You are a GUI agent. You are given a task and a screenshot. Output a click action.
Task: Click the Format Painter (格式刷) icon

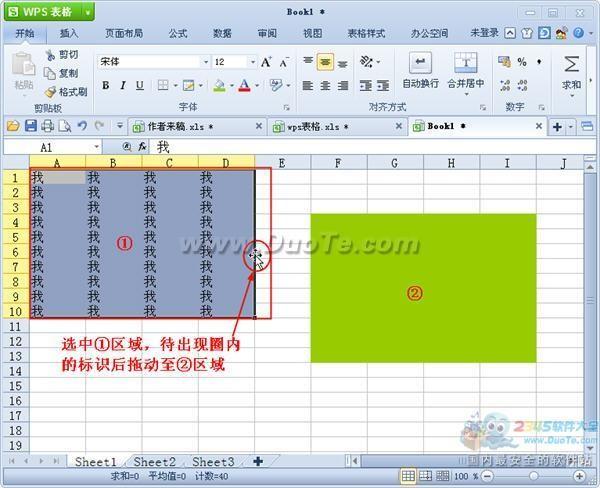pyautogui.click(x=50, y=92)
